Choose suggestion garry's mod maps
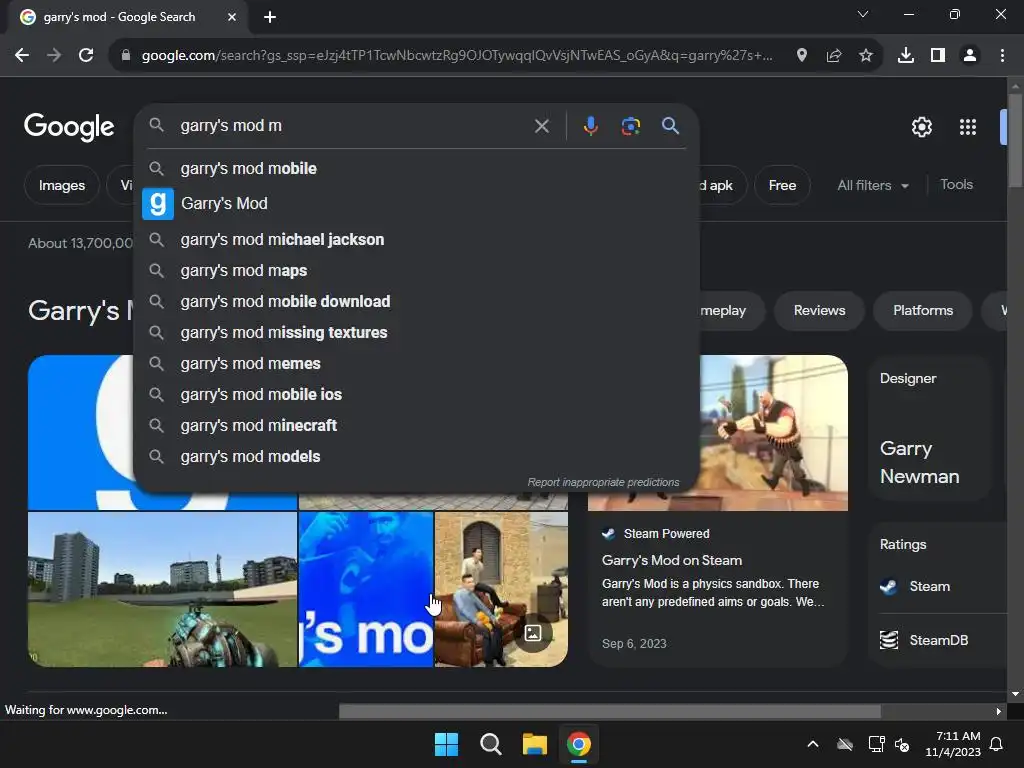 [416, 270]
